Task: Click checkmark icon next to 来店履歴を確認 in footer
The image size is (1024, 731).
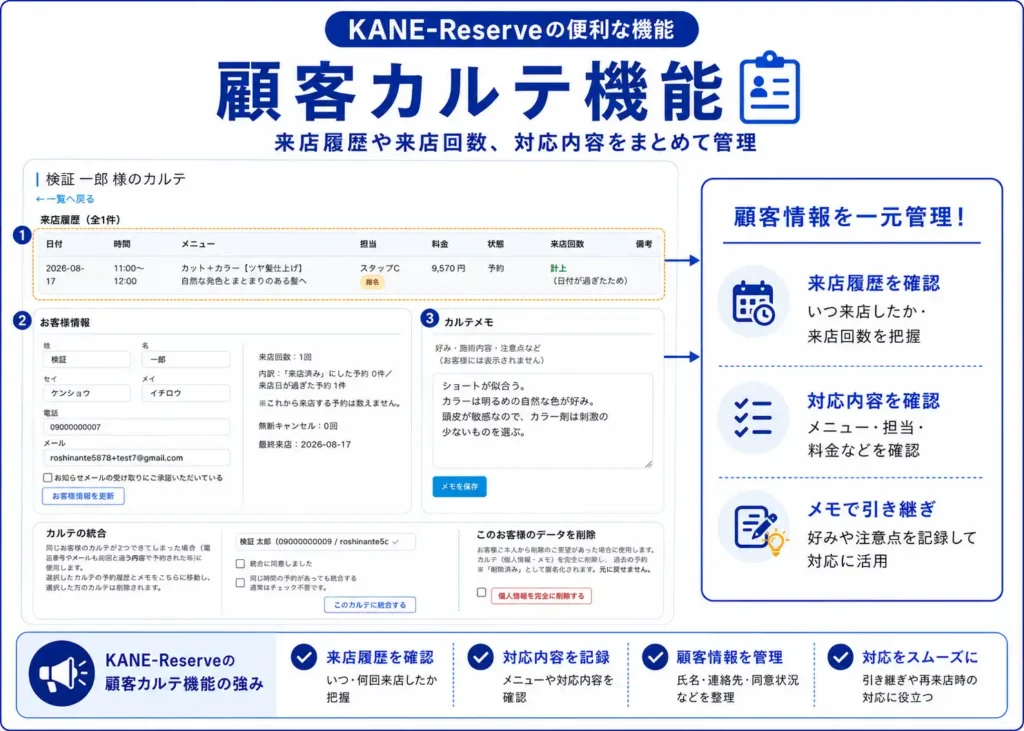Action: coord(304,657)
